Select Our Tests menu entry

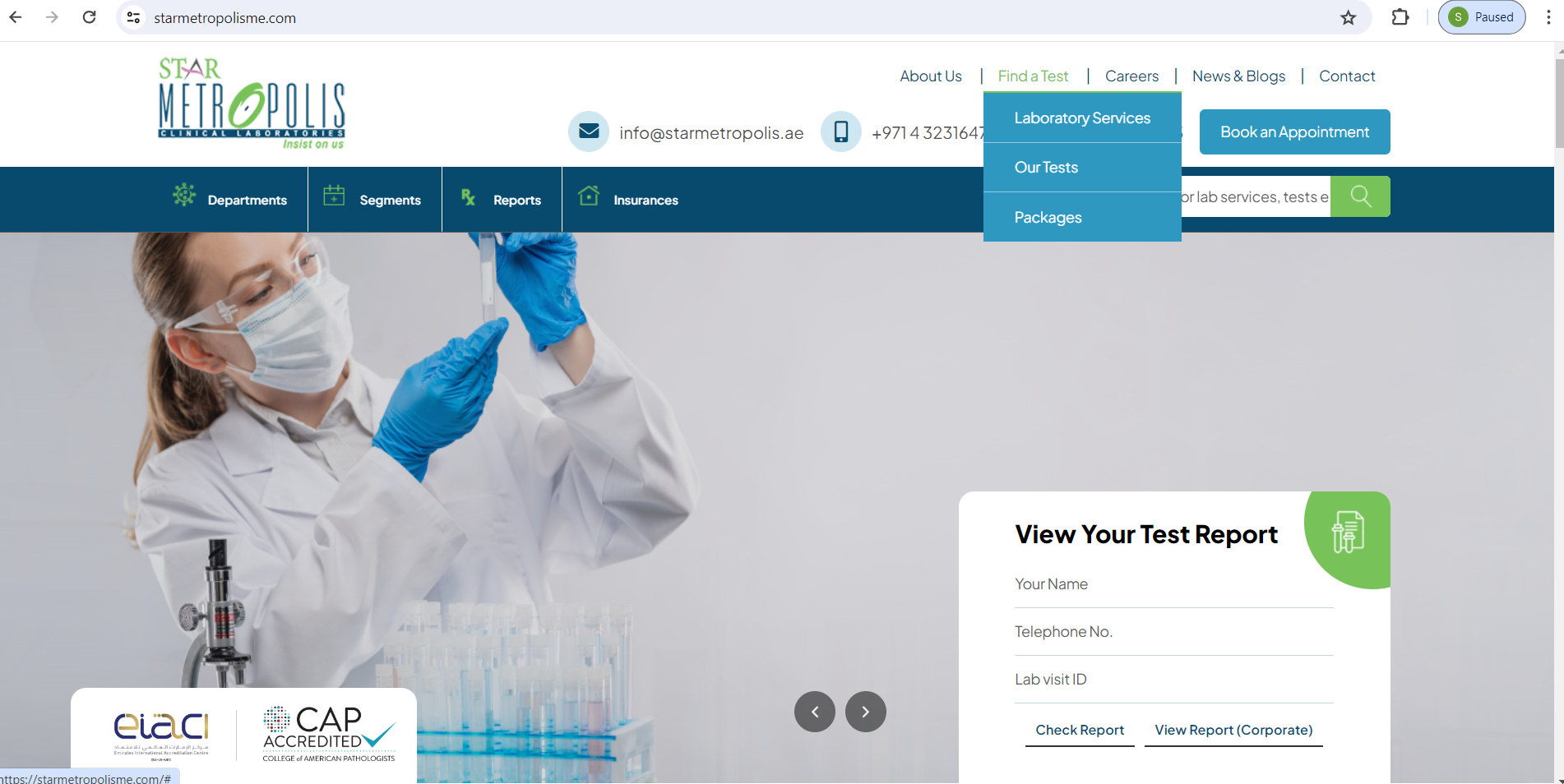(1046, 168)
